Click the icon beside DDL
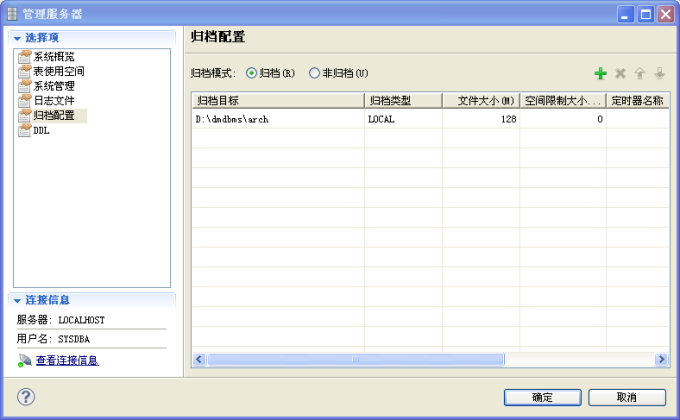680x420 pixels. pyautogui.click(x=25, y=130)
